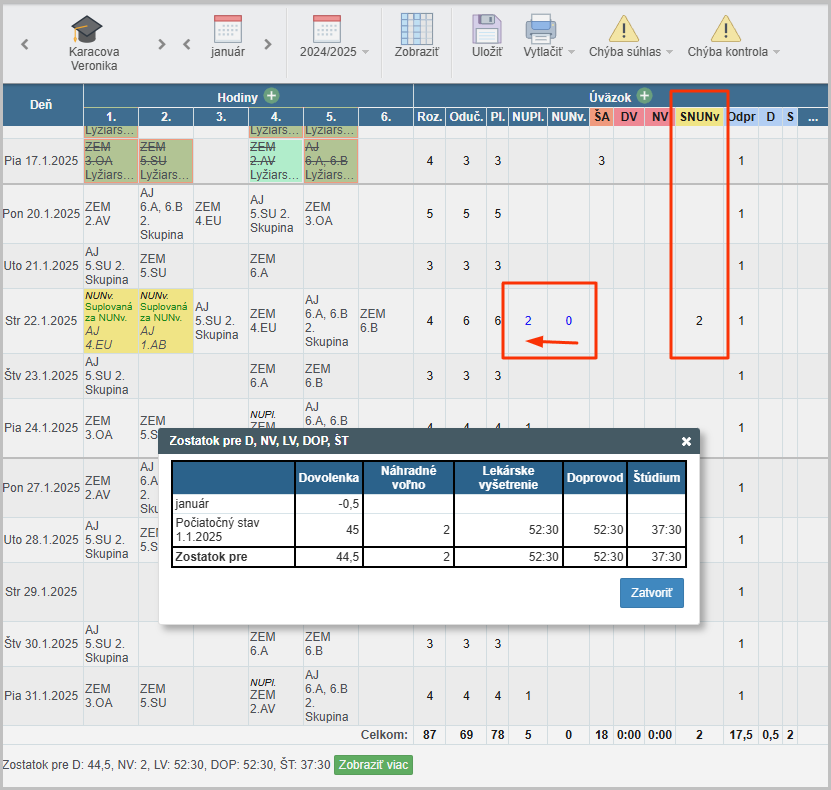831x790 pixels.
Task: Save using the Uložiť floppy disk icon
Action: pos(487,29)
